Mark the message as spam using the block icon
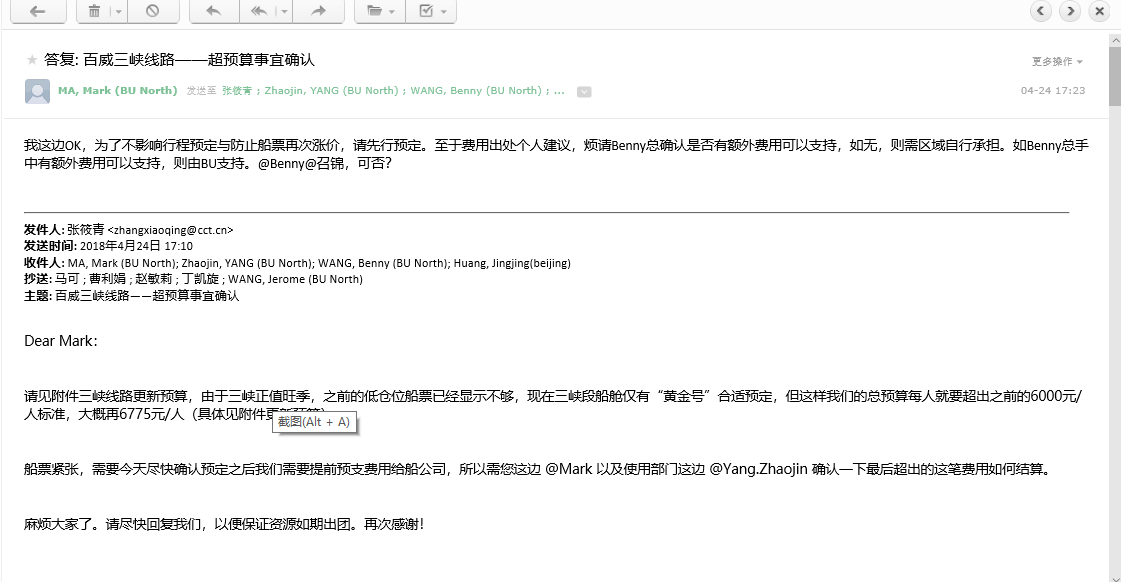This screenshot has height=582, width=1121. click(152, 11)
